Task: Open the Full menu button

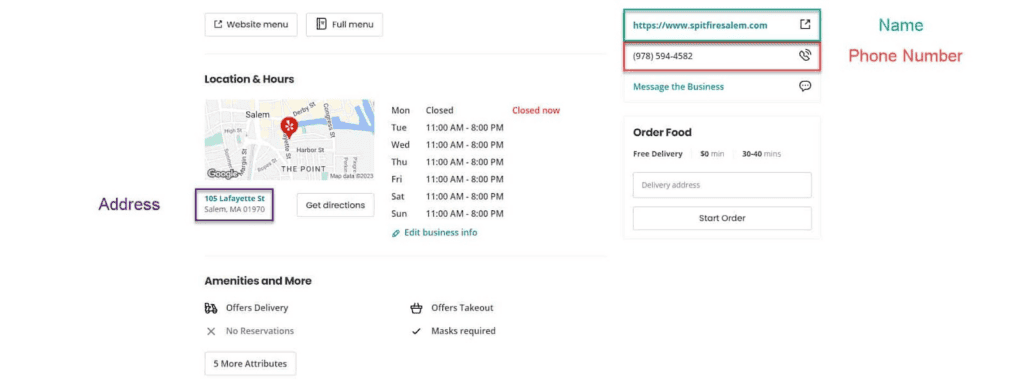Action: pyautogui.click(x=344, y=25)
